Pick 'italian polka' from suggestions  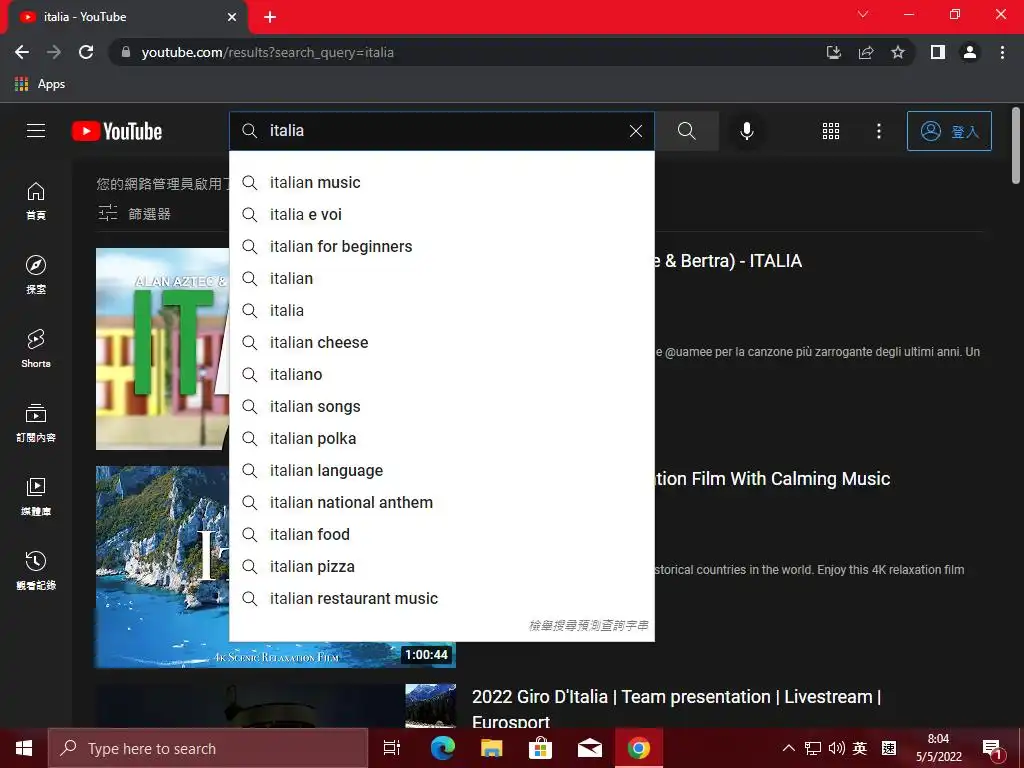click(x=441, y=438)
